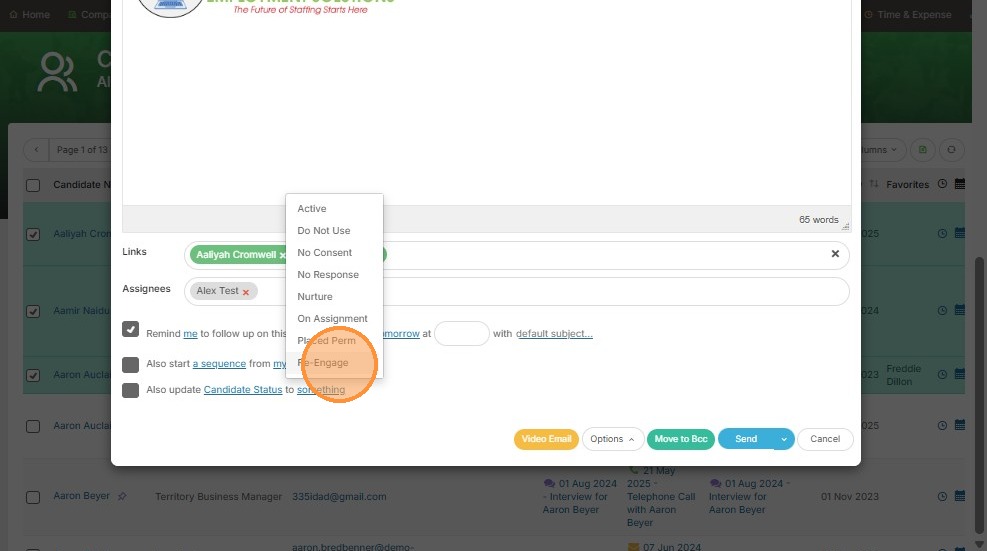The height and width of the screenshot is (551, 987).
Task: Click the Move to Bcc button
Action: click(x=680, y=439)
